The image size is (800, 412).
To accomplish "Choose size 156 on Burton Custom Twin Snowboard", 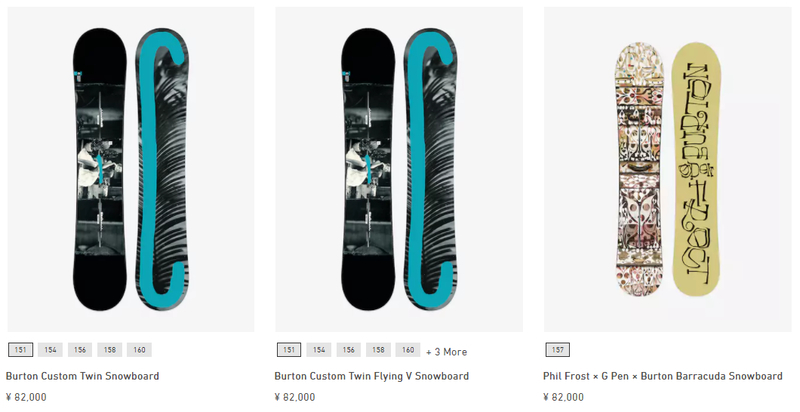I will click(80, 350).
